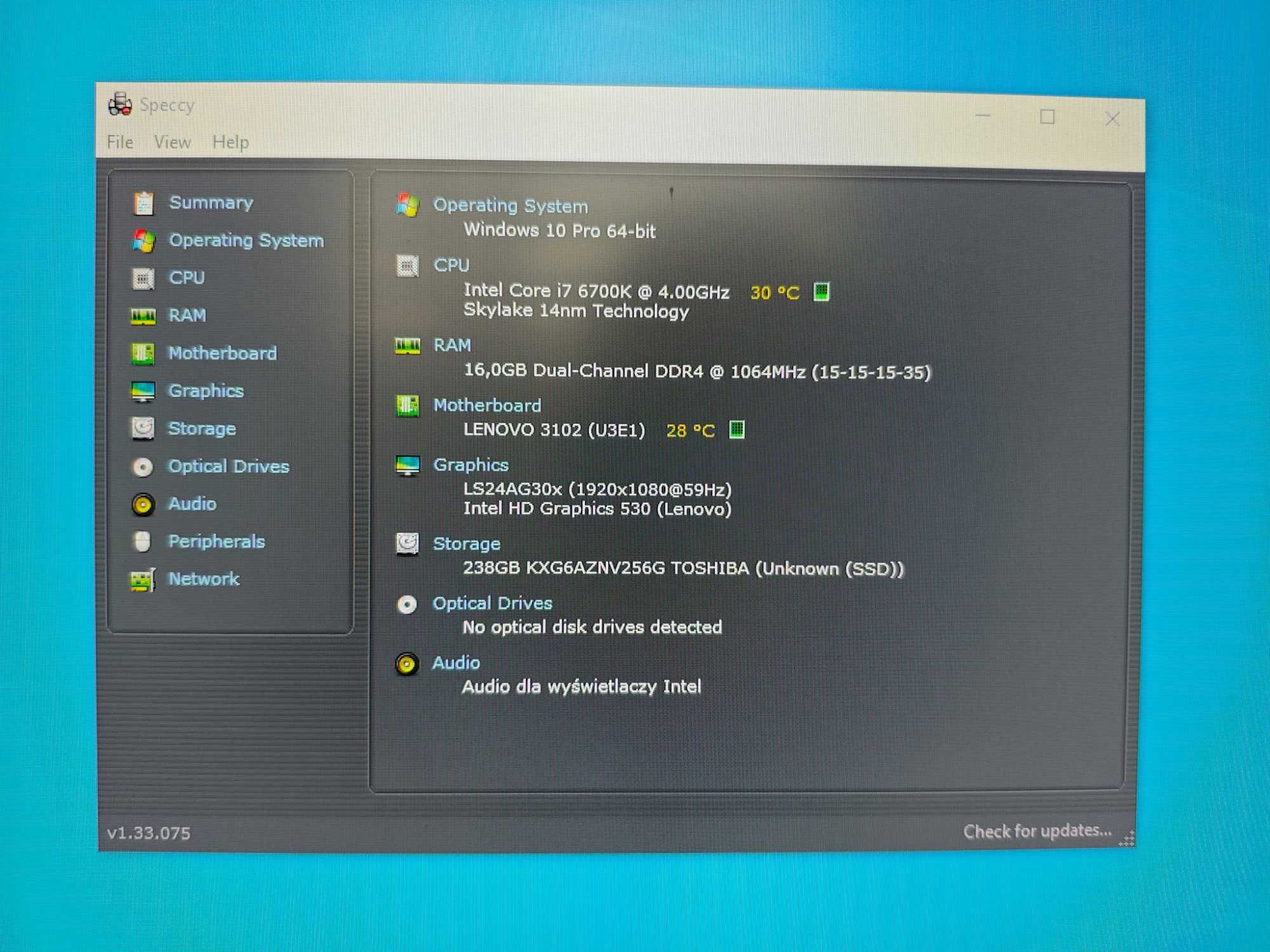
Task: Click the Optical Drives heading link in summary
Action: [x=492, y=603]
